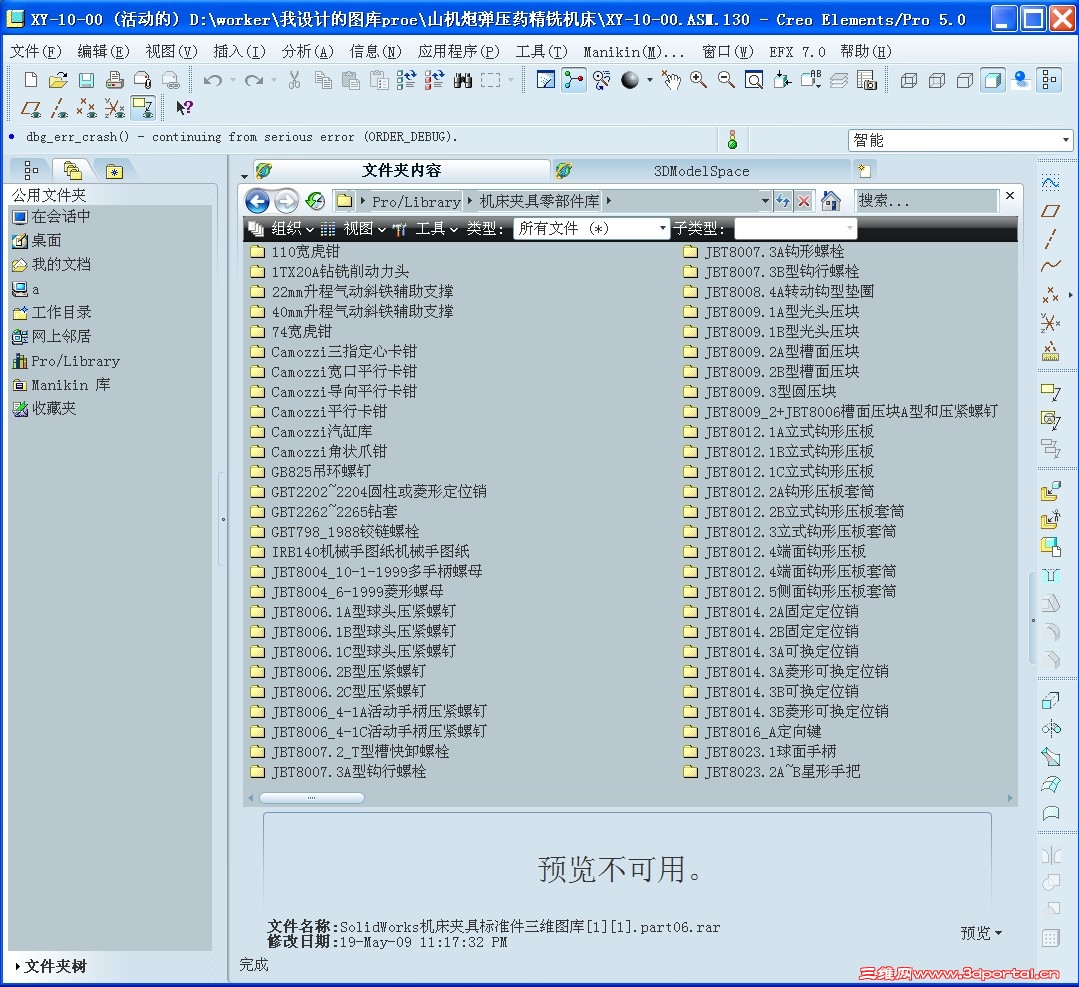Click the Home icon in browser bar

point(831,201)
